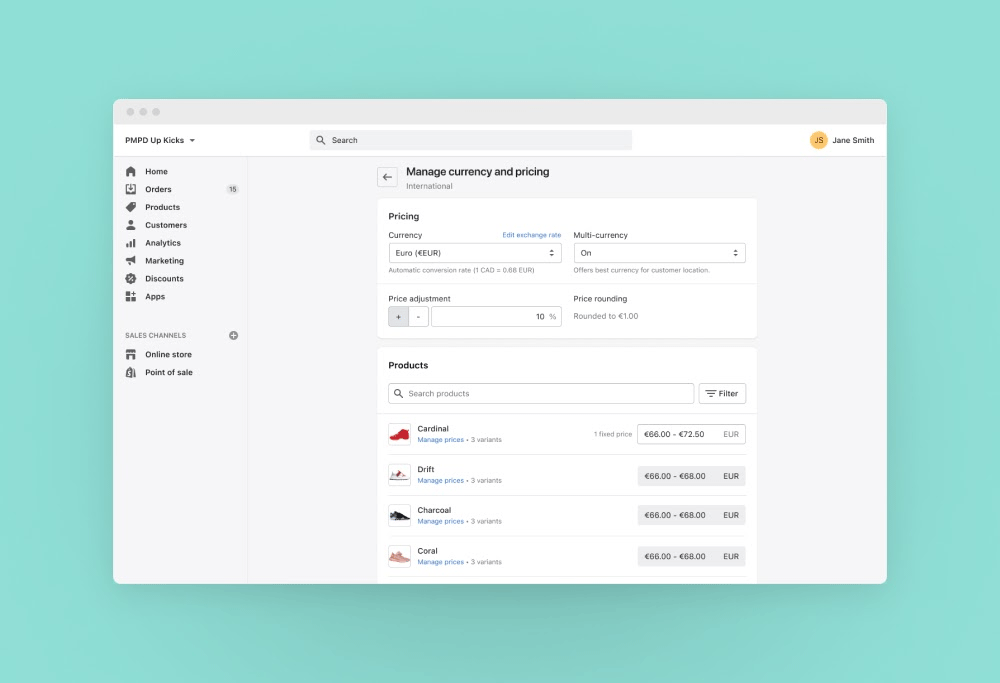Click the Edit exchange rate link

tap(531, 235)
